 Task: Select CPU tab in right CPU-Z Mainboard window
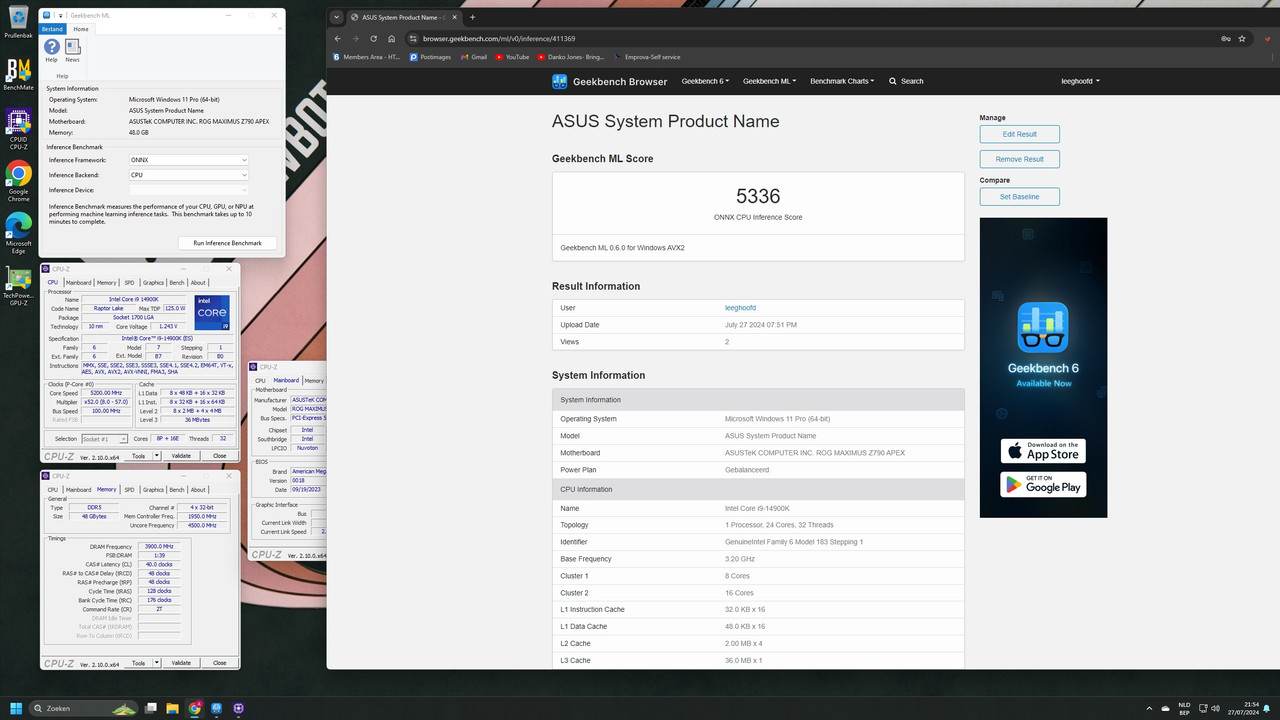pos(260,381)
